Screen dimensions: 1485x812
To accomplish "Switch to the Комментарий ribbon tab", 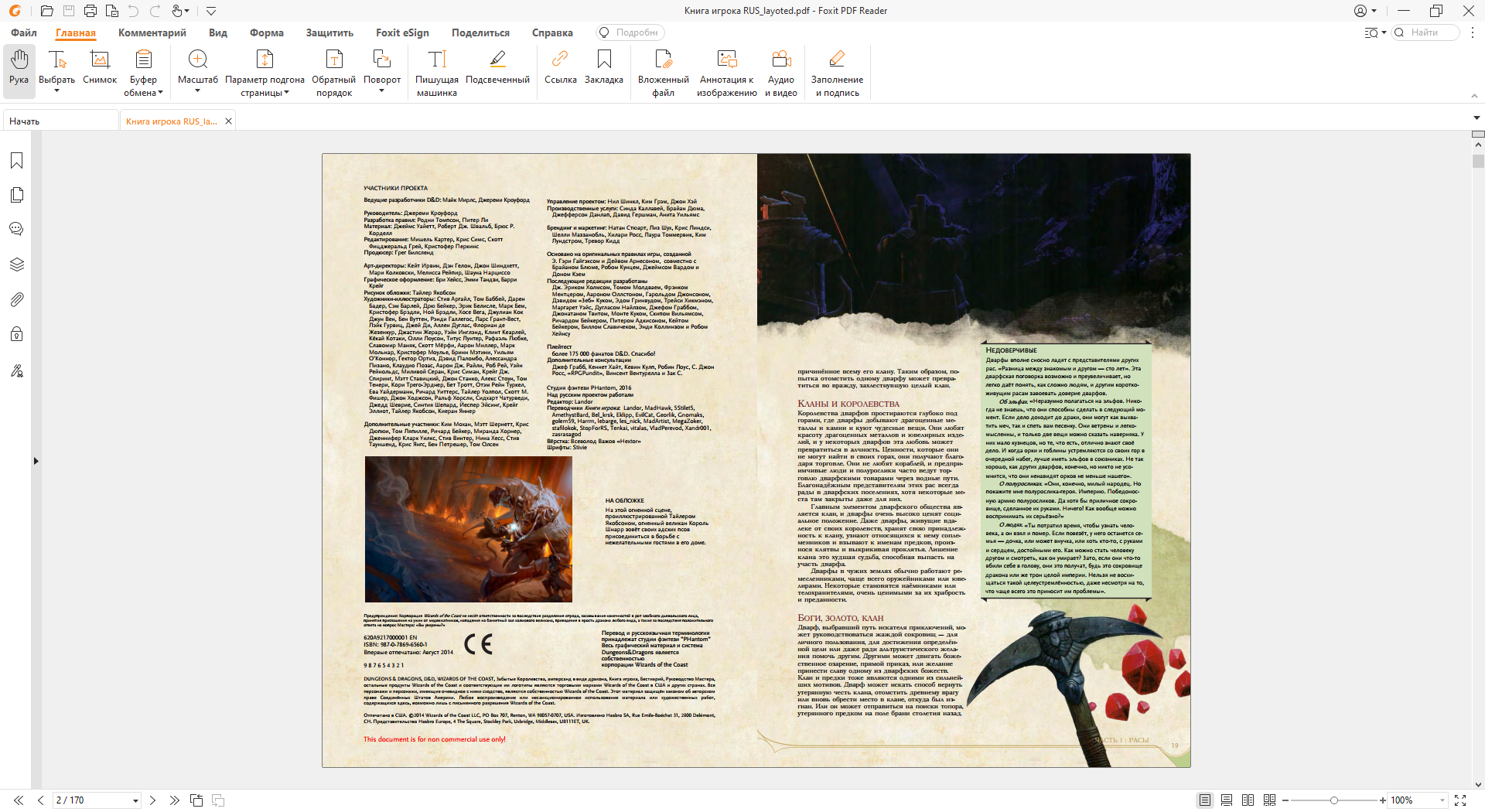I will click(152, 32).
